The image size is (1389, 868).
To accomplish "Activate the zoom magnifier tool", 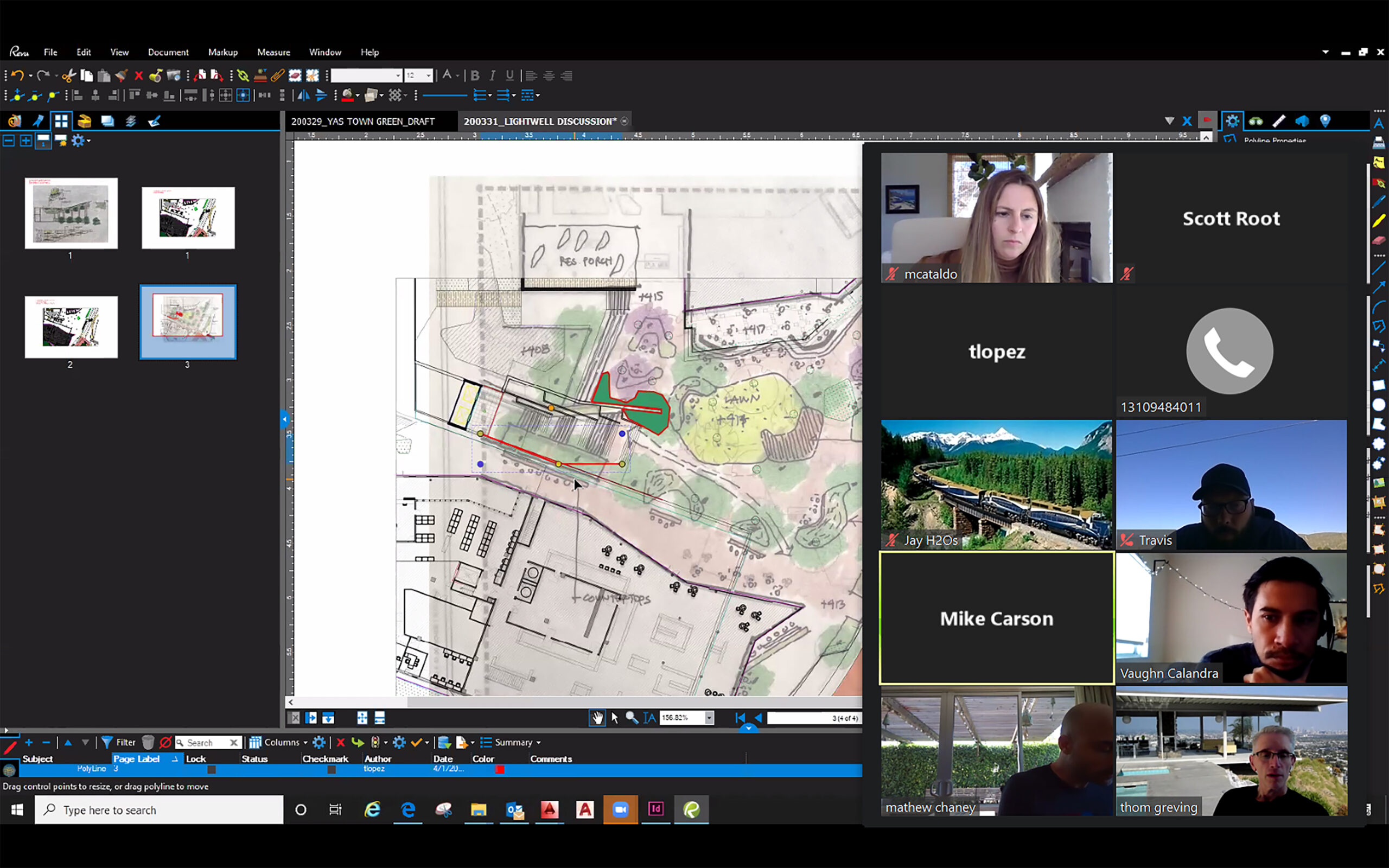I will [632, 718].
